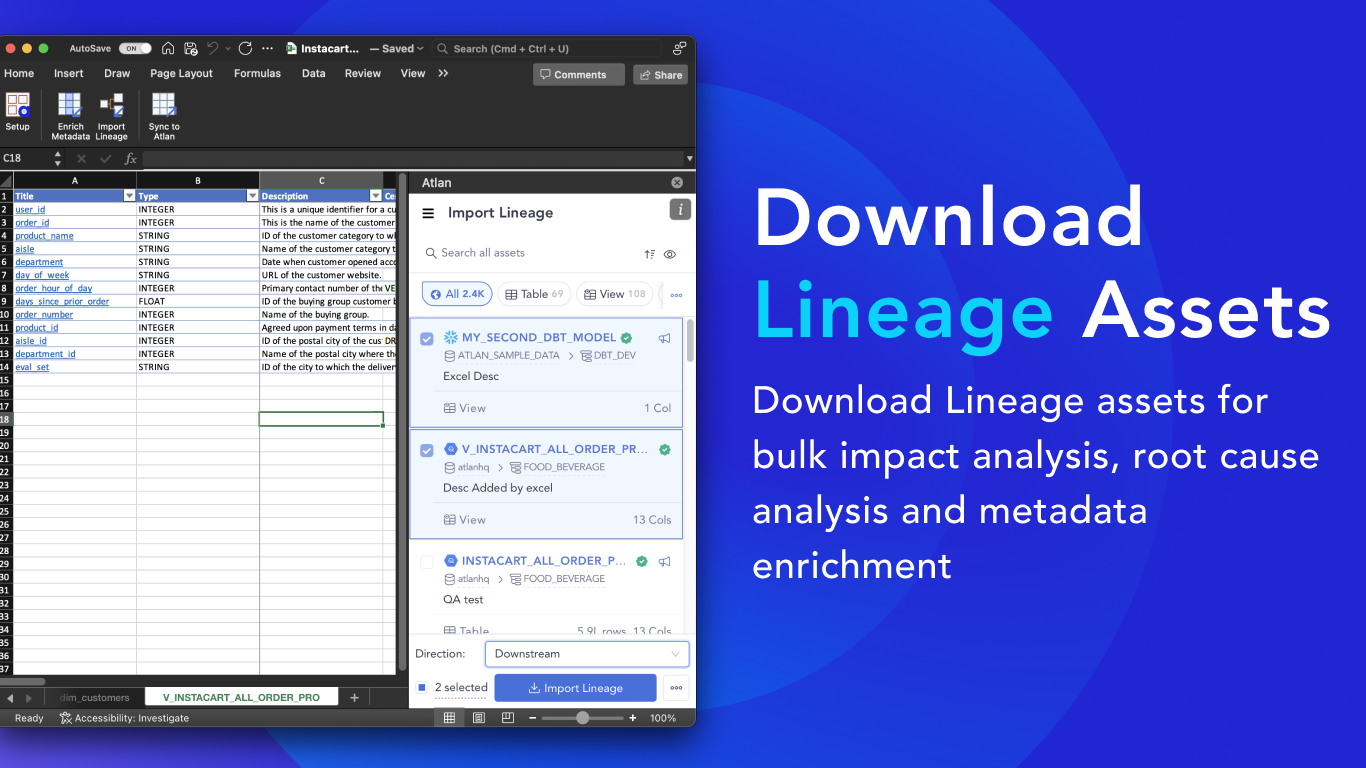This screenshot has width=1366, height=768.
Task: Click the C18 Name Box
Action: (x=25, y=159)
